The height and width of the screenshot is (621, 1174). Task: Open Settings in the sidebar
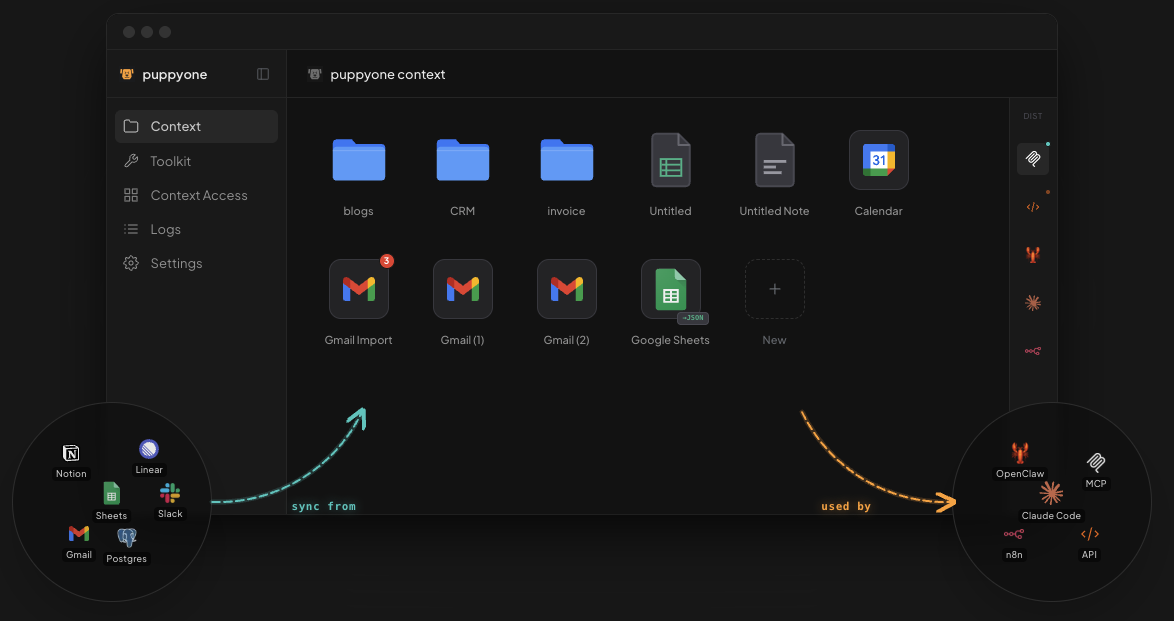tap(196, 264)
